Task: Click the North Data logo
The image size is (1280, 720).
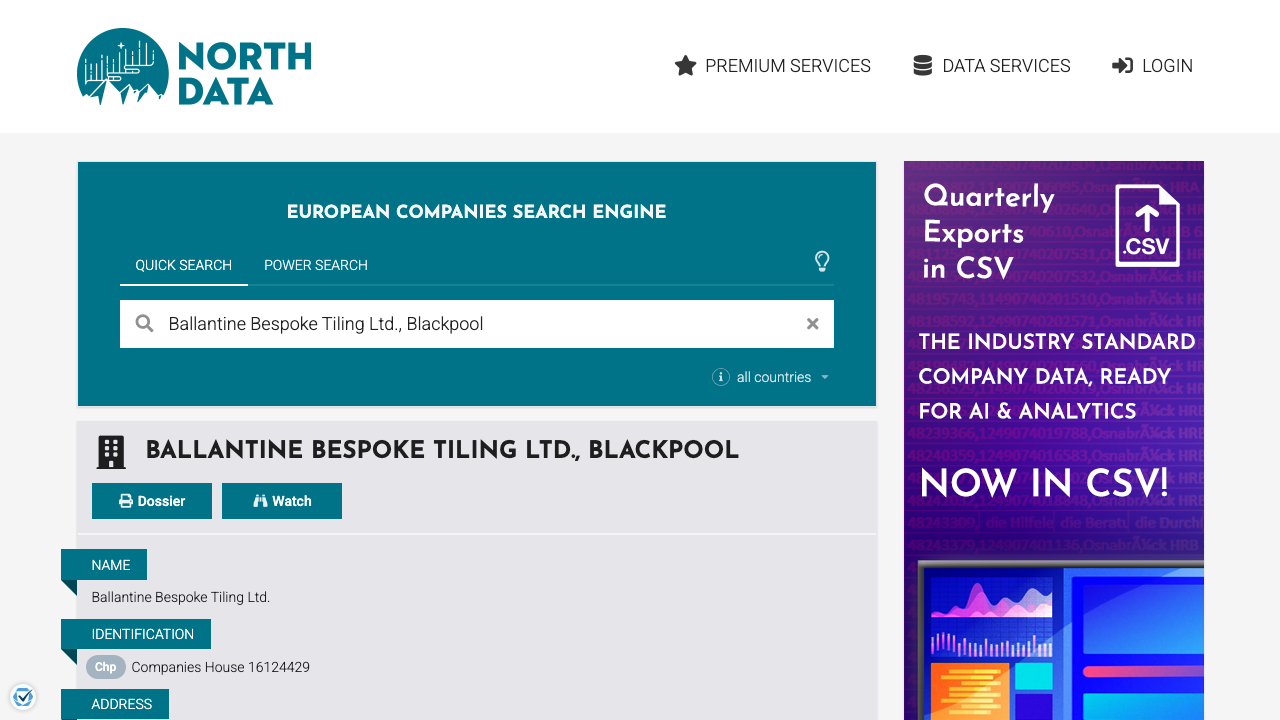Action: tap(194, 67)
